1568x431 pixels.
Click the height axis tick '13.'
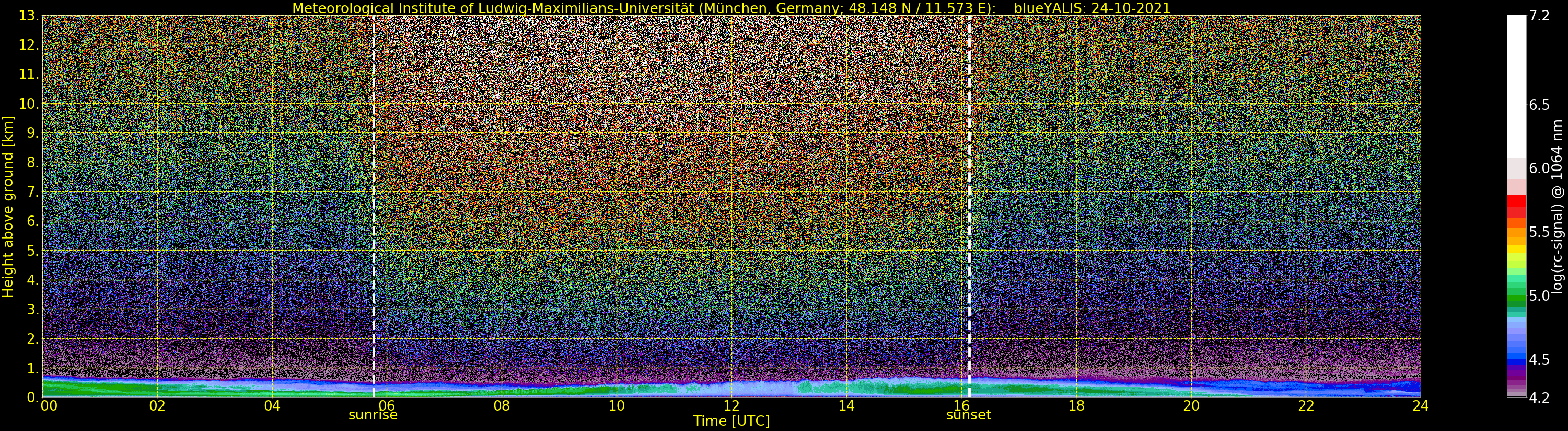coord(29,16)
